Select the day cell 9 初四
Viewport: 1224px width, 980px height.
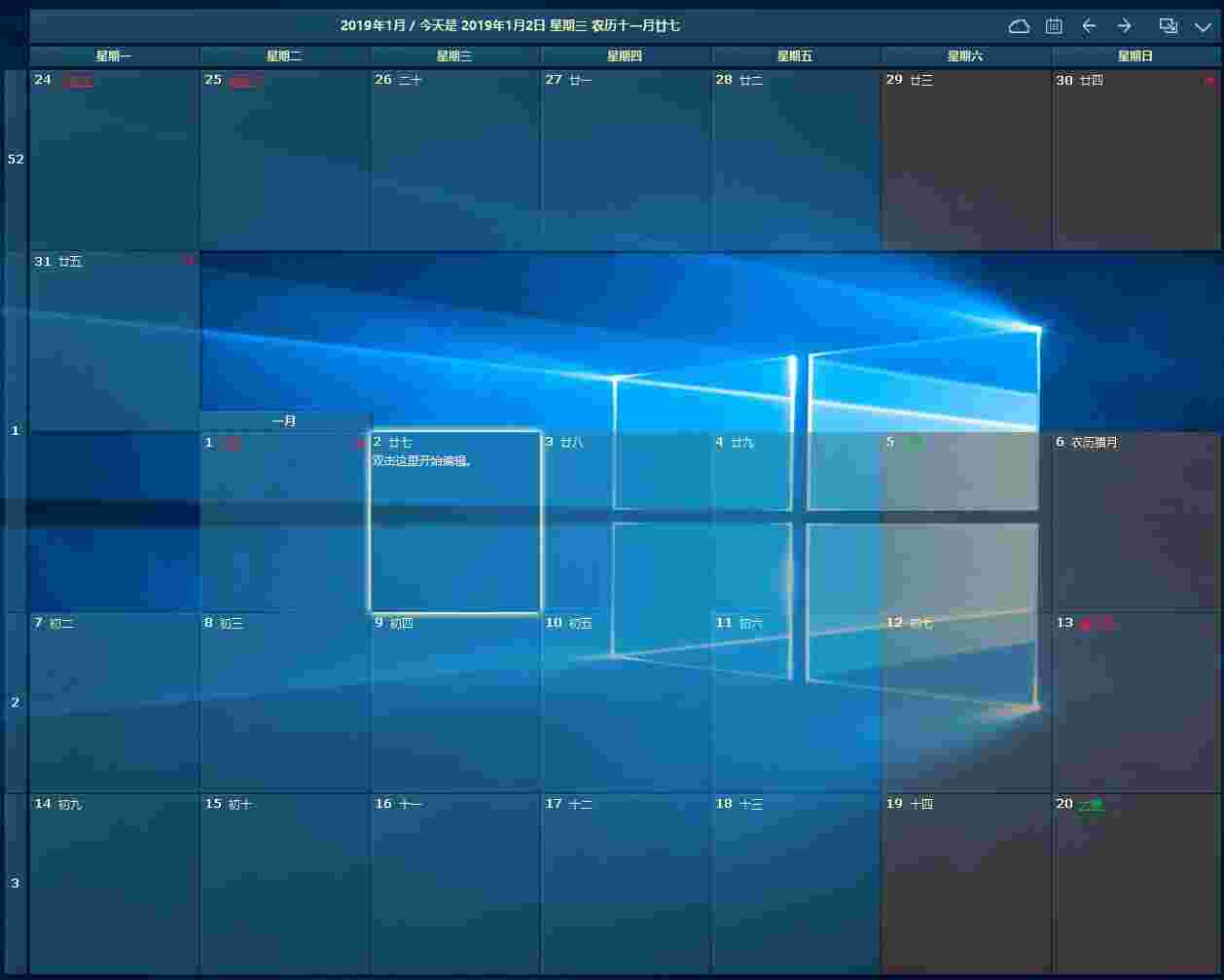(x=454, y=702)
